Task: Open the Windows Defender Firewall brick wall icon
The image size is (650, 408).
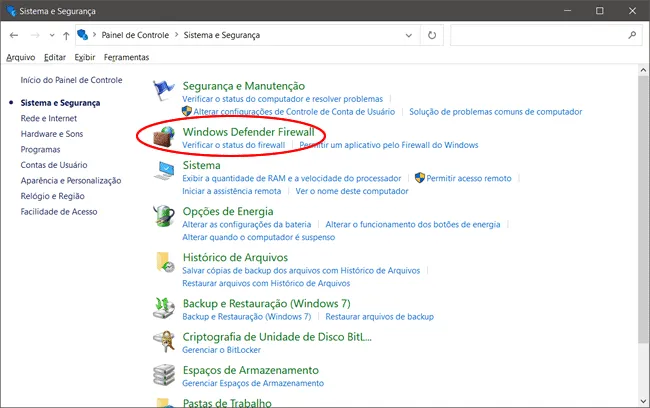Action: (x=165, y=137)
